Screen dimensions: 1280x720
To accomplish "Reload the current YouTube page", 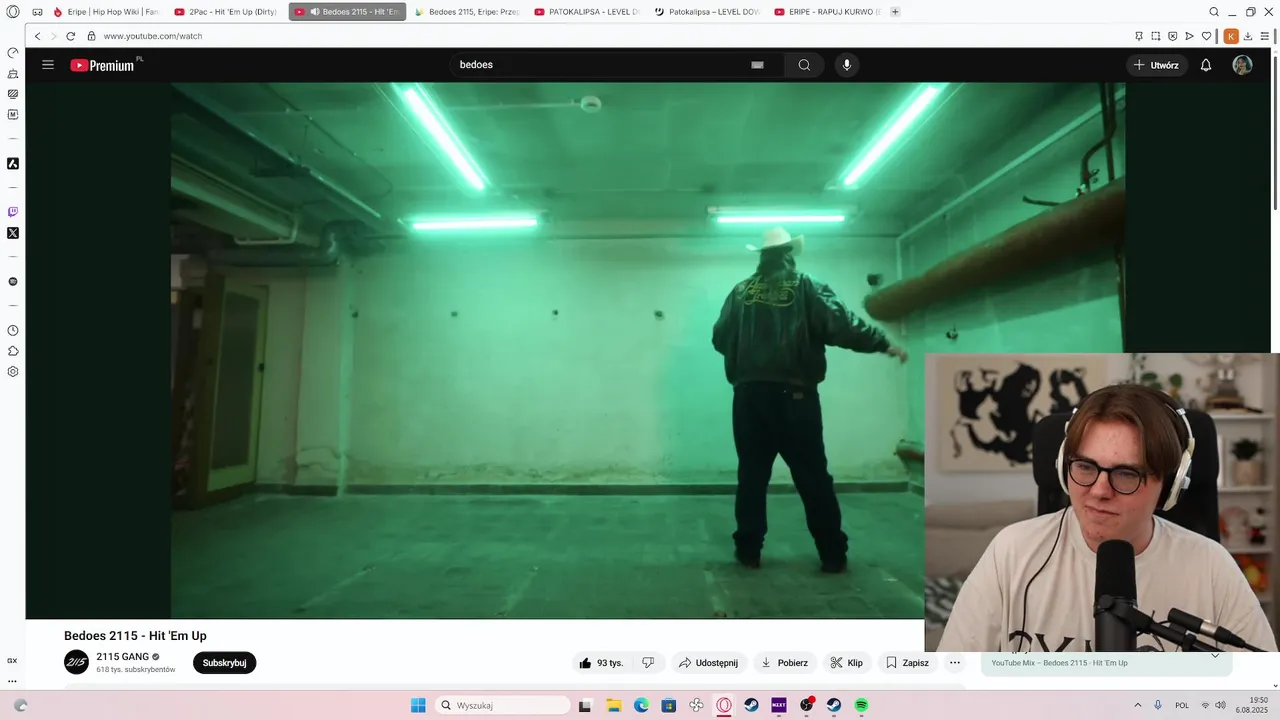I will [x=71, y=36].
